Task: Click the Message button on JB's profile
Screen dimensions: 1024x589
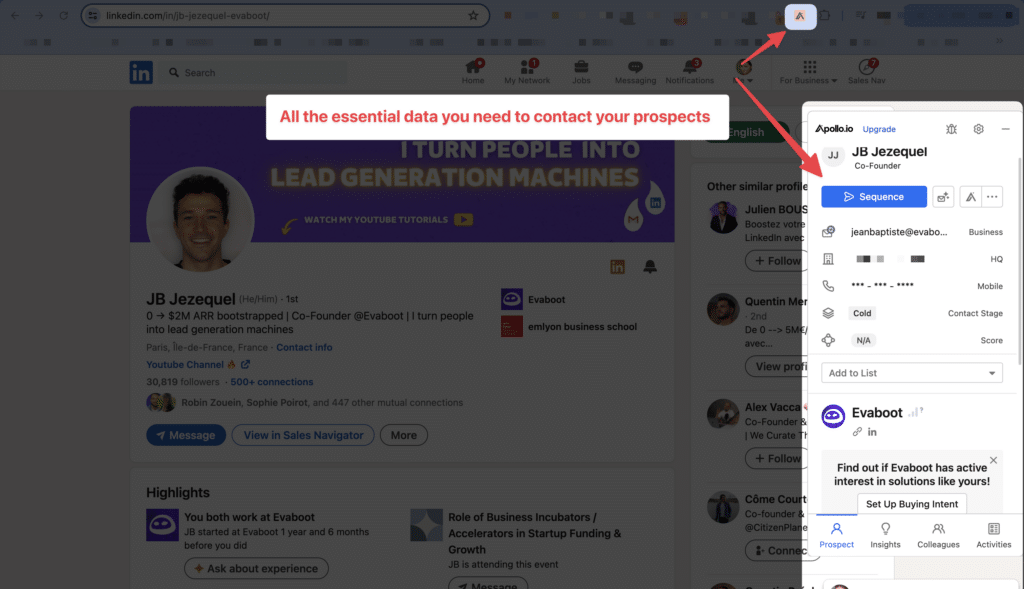Action: pyautogui.click(x=186, y=435)
